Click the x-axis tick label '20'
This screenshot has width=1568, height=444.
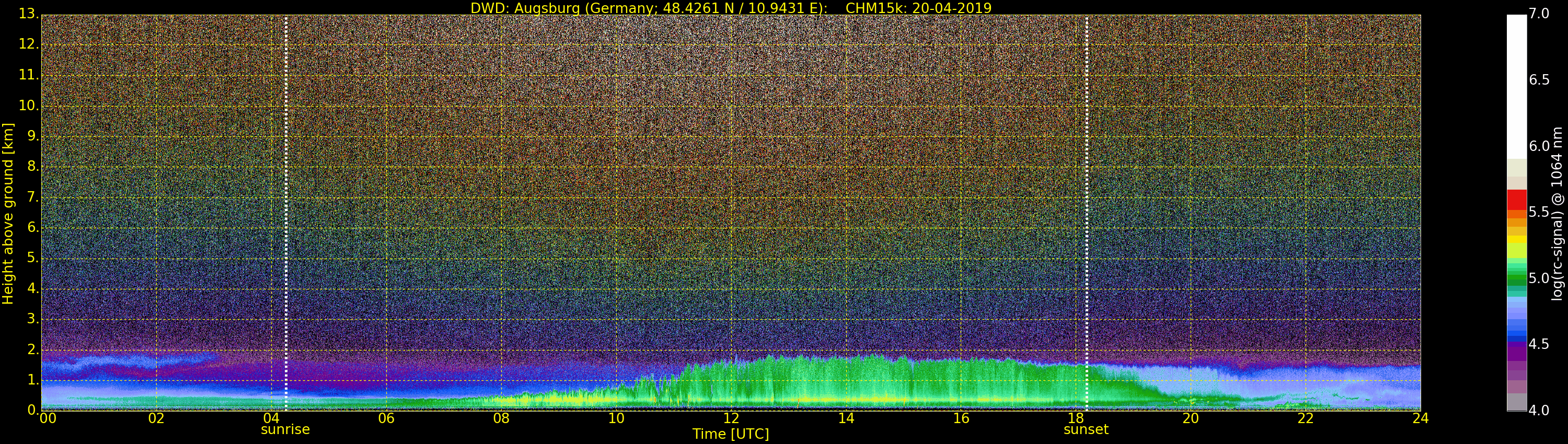(x=1191, y=418)
